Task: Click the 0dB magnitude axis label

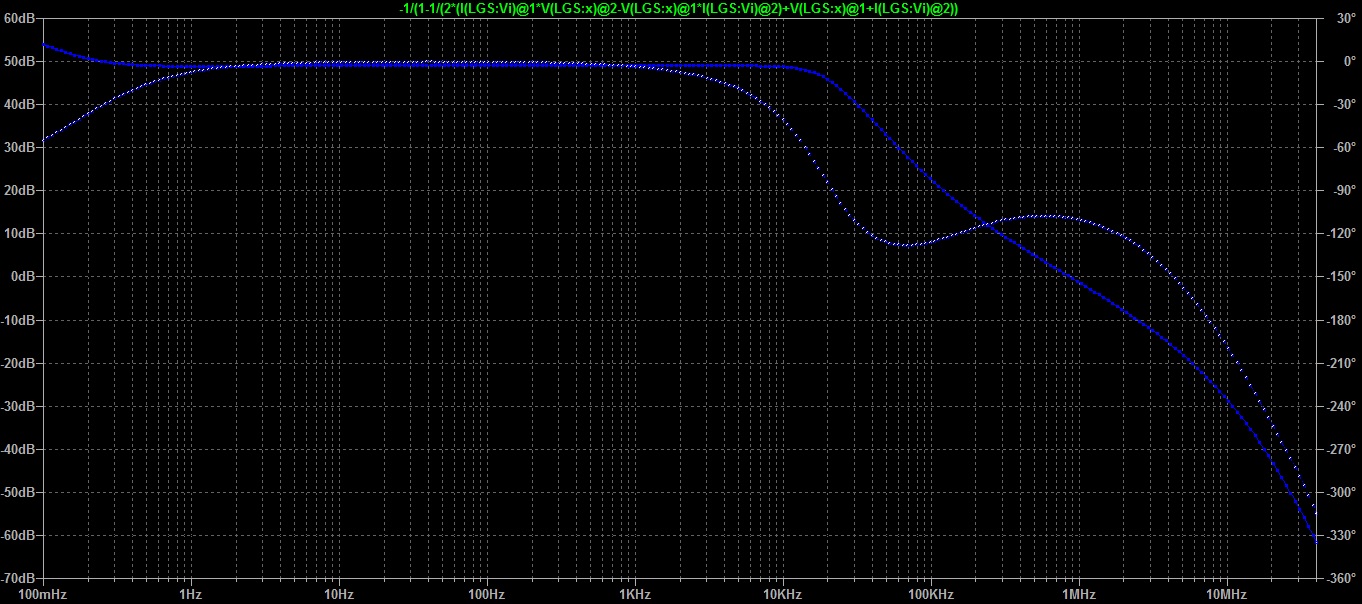Action: (24, 276)
